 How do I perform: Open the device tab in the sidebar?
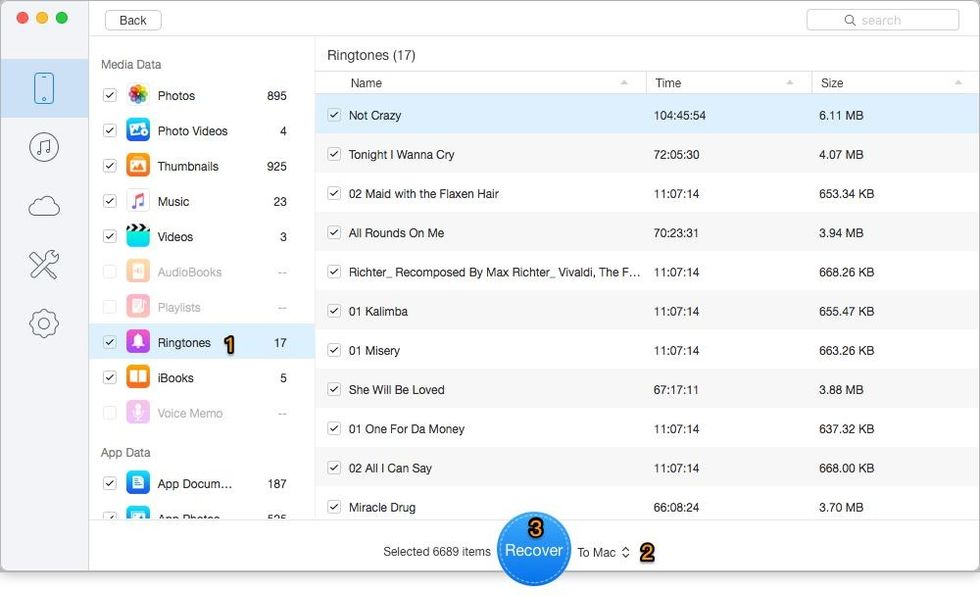coord(44,89)
